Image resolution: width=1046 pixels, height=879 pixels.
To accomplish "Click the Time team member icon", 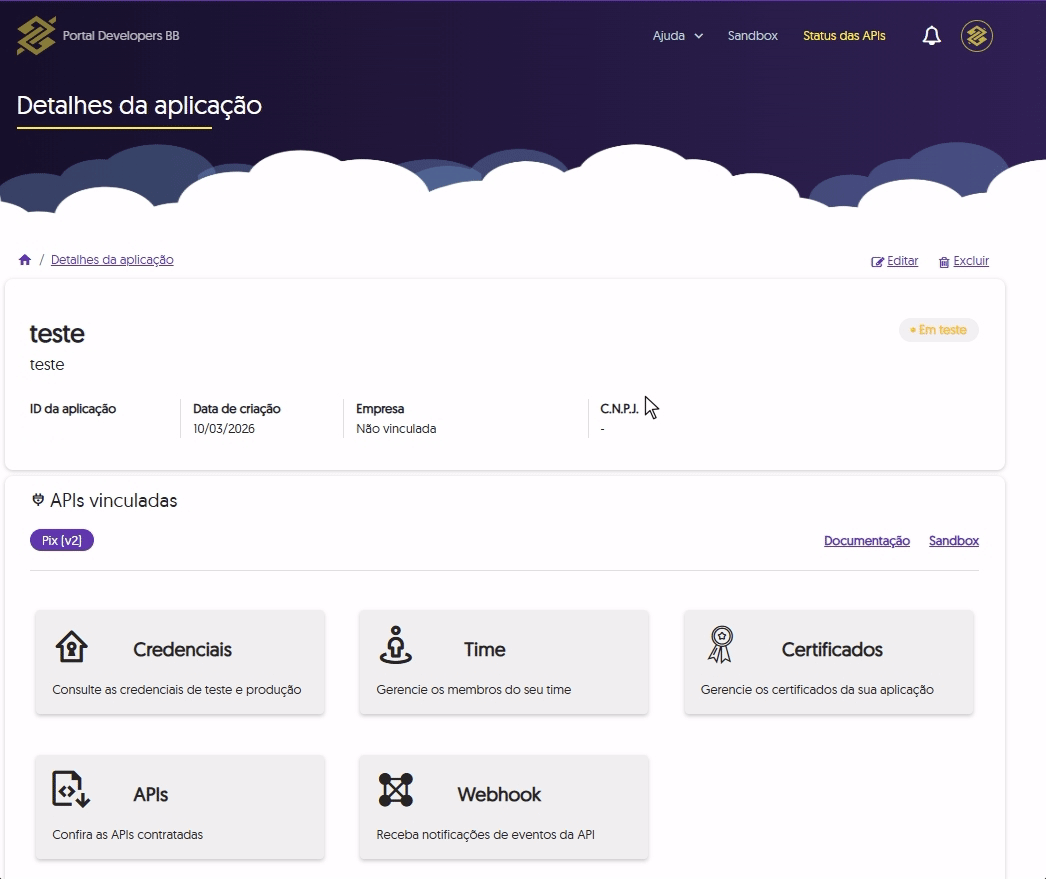I will pyautogui.click(x=396, y=645).
